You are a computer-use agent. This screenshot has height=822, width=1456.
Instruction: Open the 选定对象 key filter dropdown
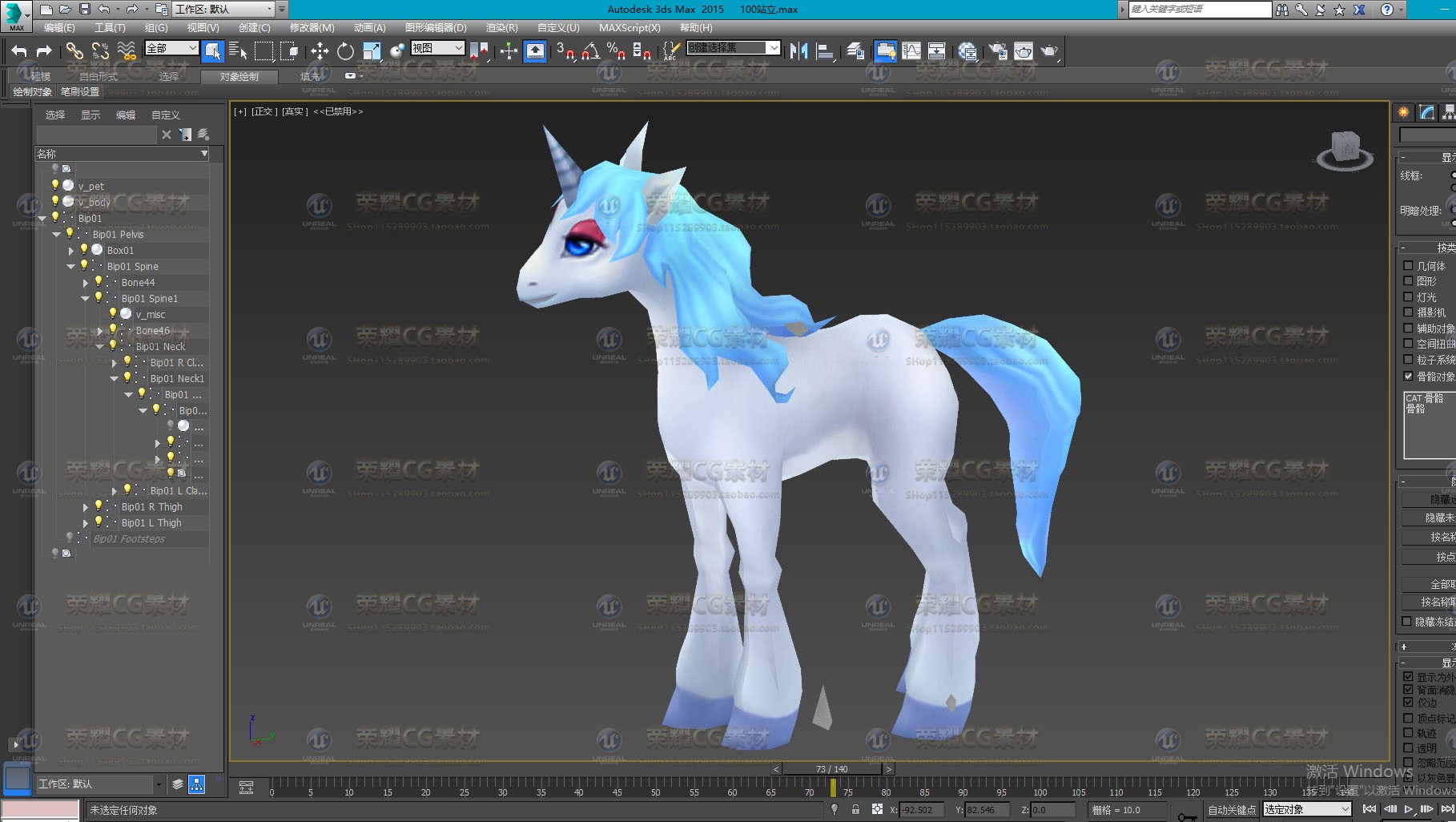(x=1307, y=809)
